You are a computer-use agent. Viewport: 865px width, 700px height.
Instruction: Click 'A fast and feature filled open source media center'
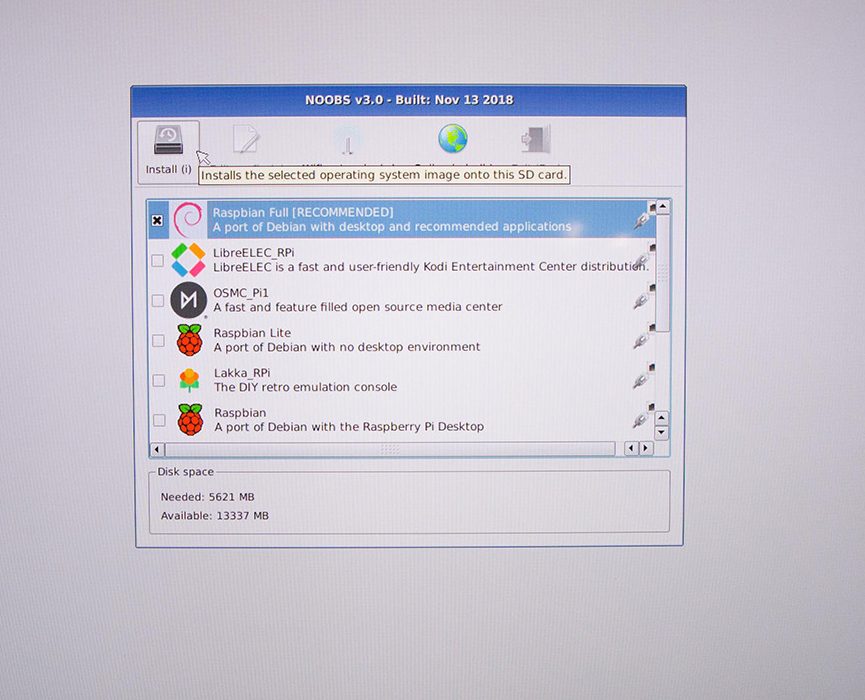[x=358, y=307]
